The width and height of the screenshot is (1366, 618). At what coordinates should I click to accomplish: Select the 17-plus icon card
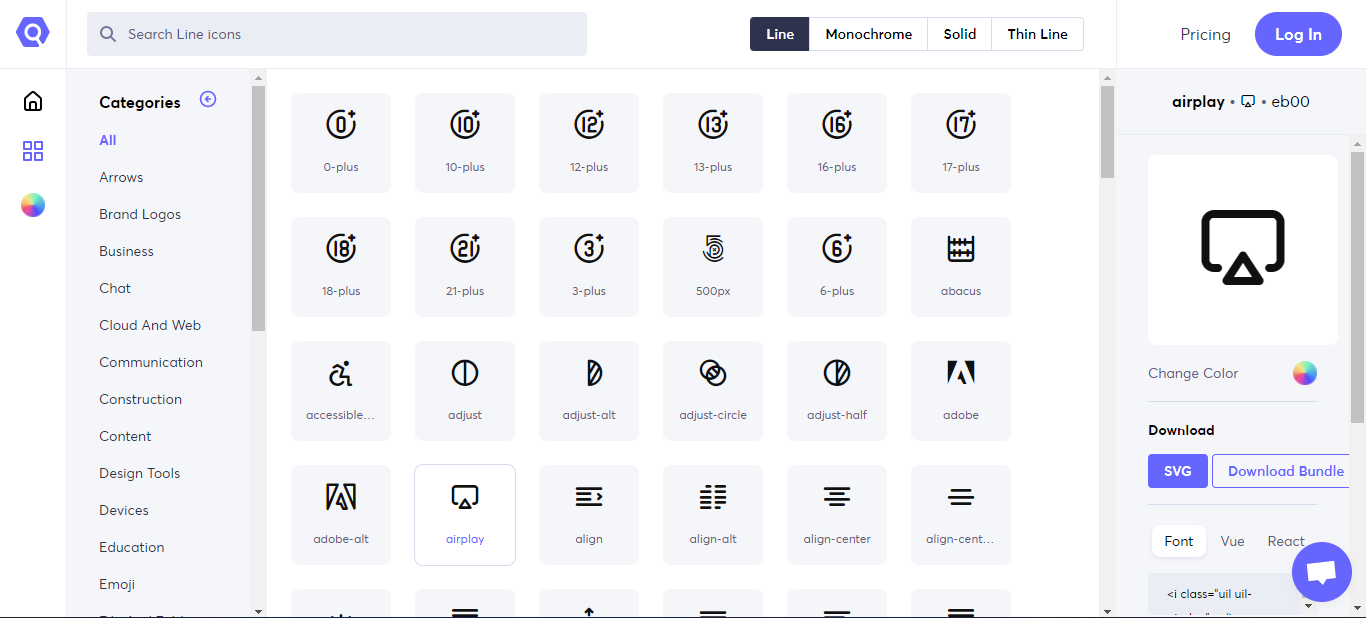click(961, 143)
